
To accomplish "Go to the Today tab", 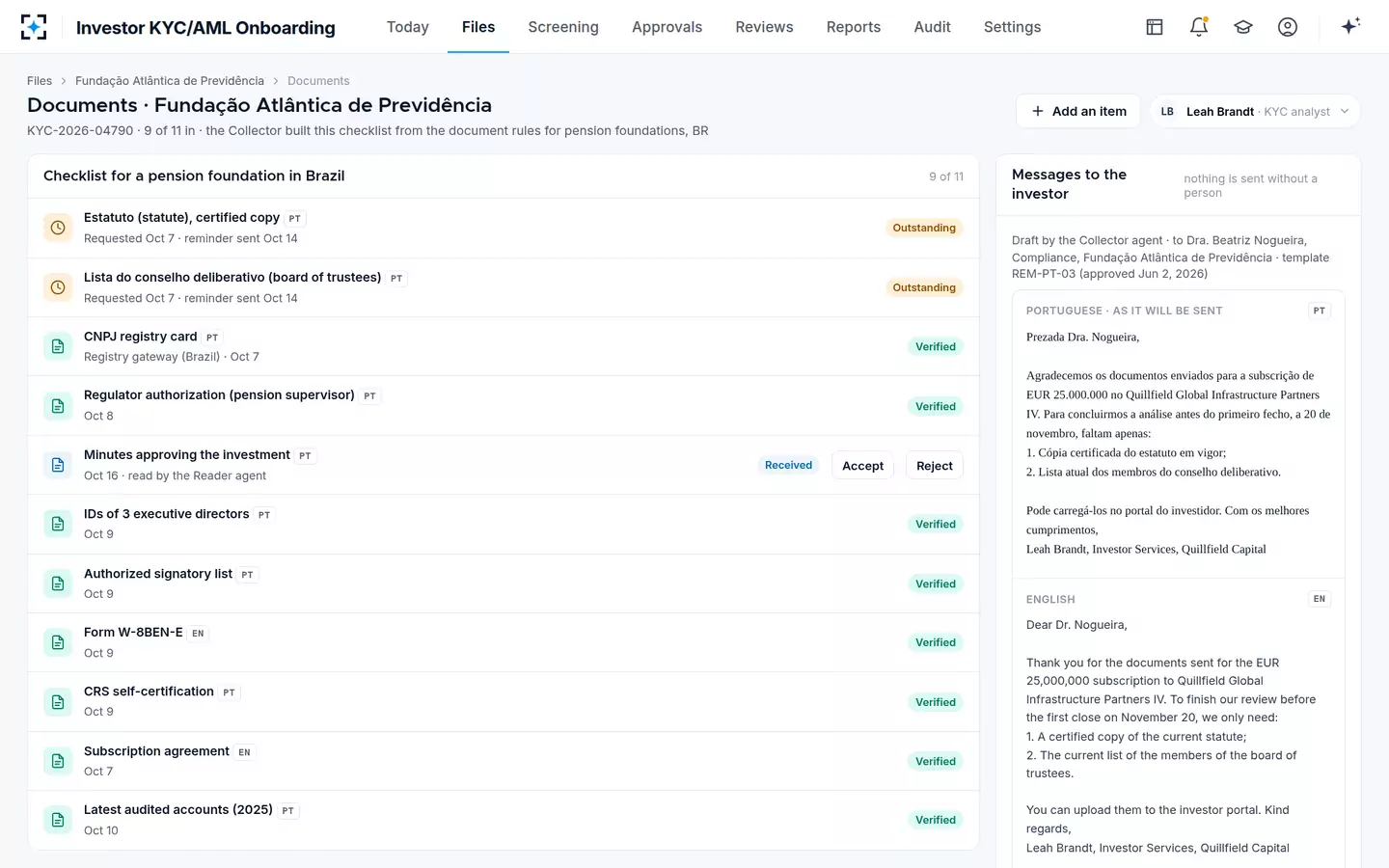I will [408, 27].
